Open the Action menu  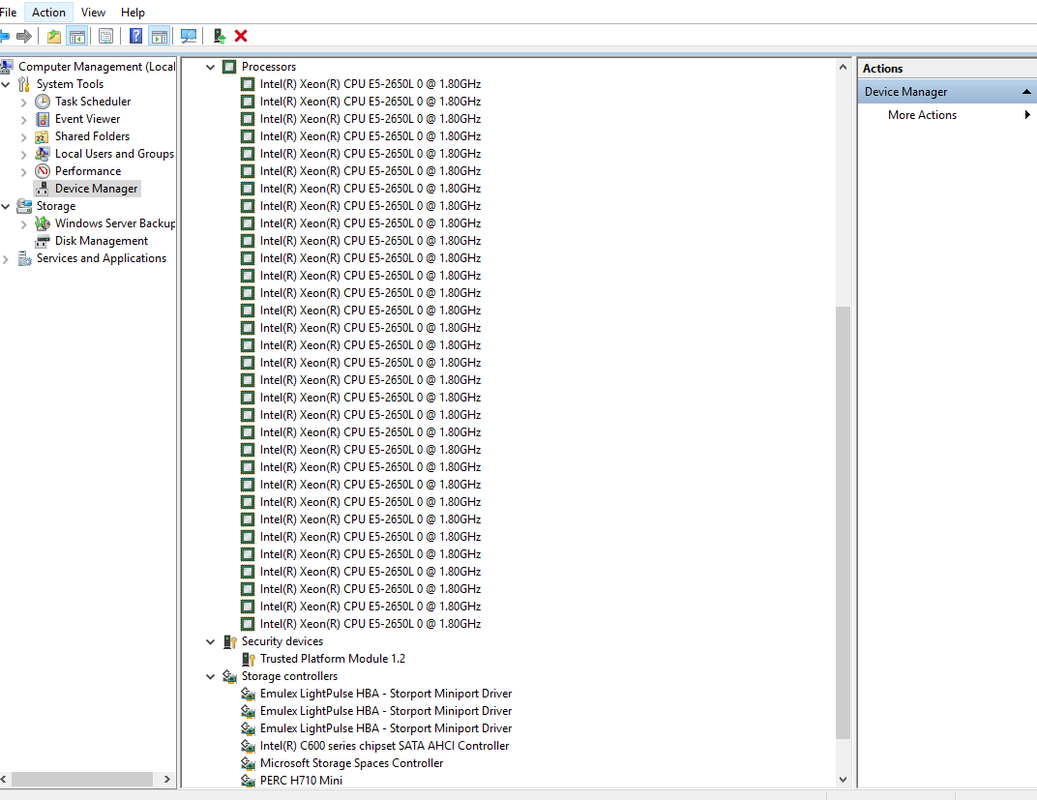coord(48,13)
